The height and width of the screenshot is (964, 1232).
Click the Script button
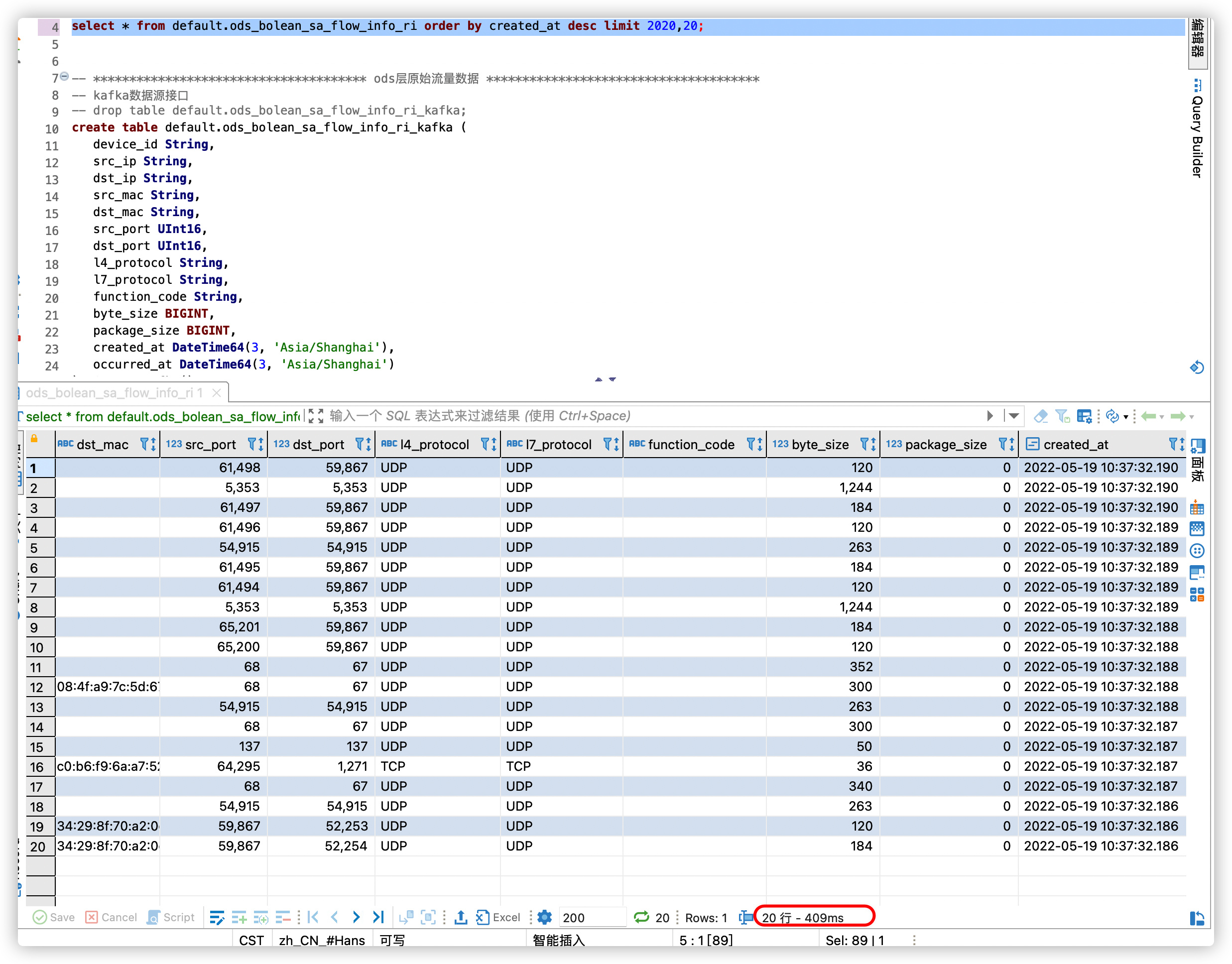pyautogui.click(x=170, y=917)
